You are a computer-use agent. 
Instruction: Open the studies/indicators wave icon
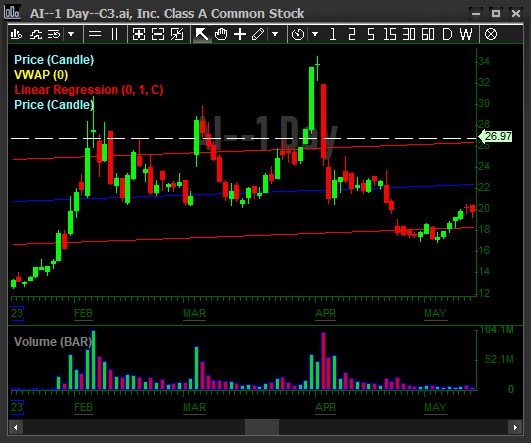tap(36, 34)
